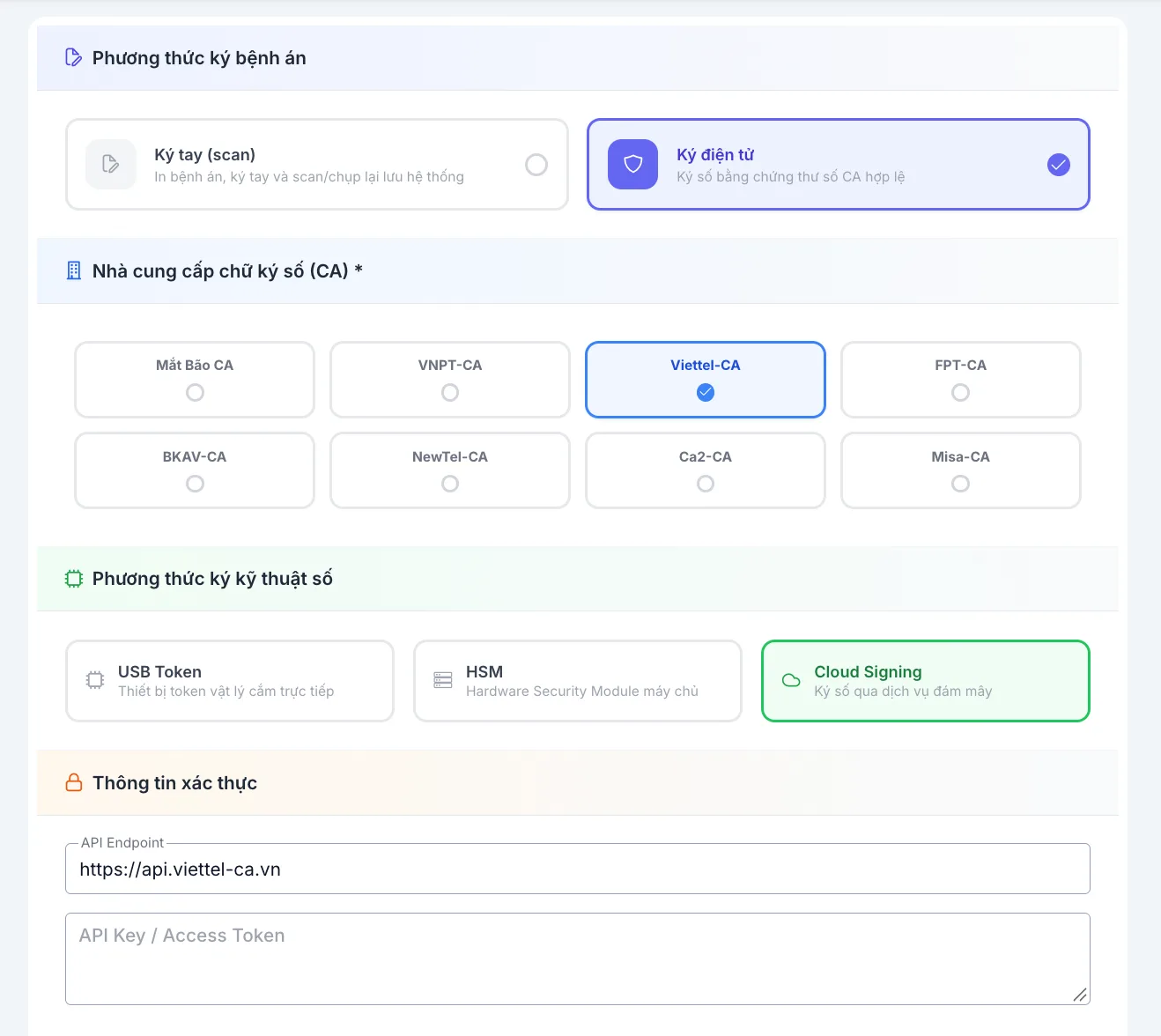The image size is (1161, 1036).
Task: Click the shield icon in Ký điện tử card
Action: coord(632,164)
